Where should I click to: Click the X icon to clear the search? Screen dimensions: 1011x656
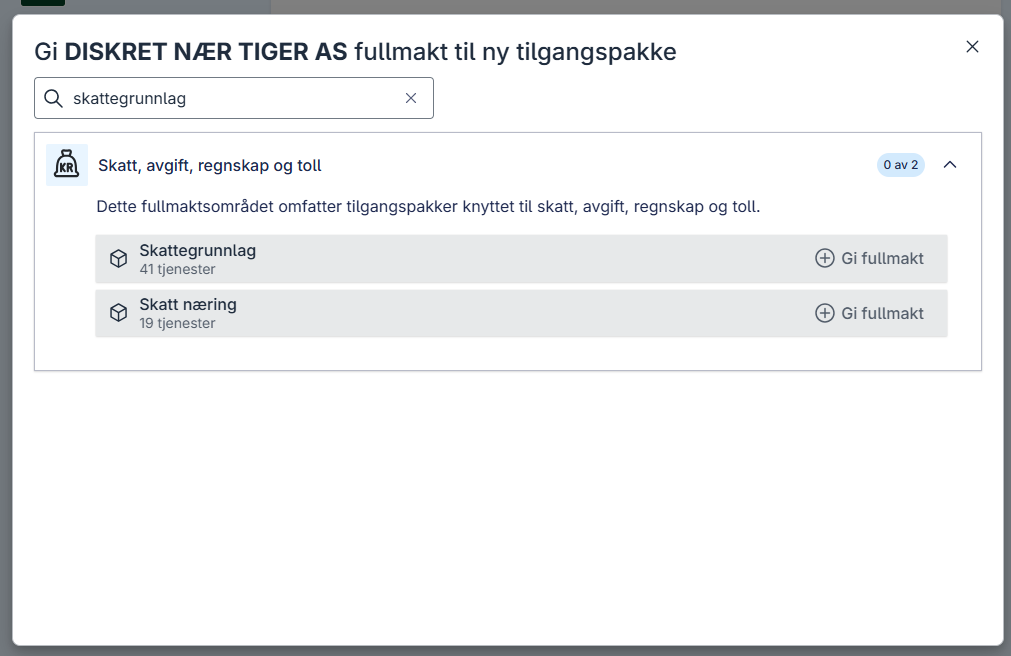pos(410,98)
